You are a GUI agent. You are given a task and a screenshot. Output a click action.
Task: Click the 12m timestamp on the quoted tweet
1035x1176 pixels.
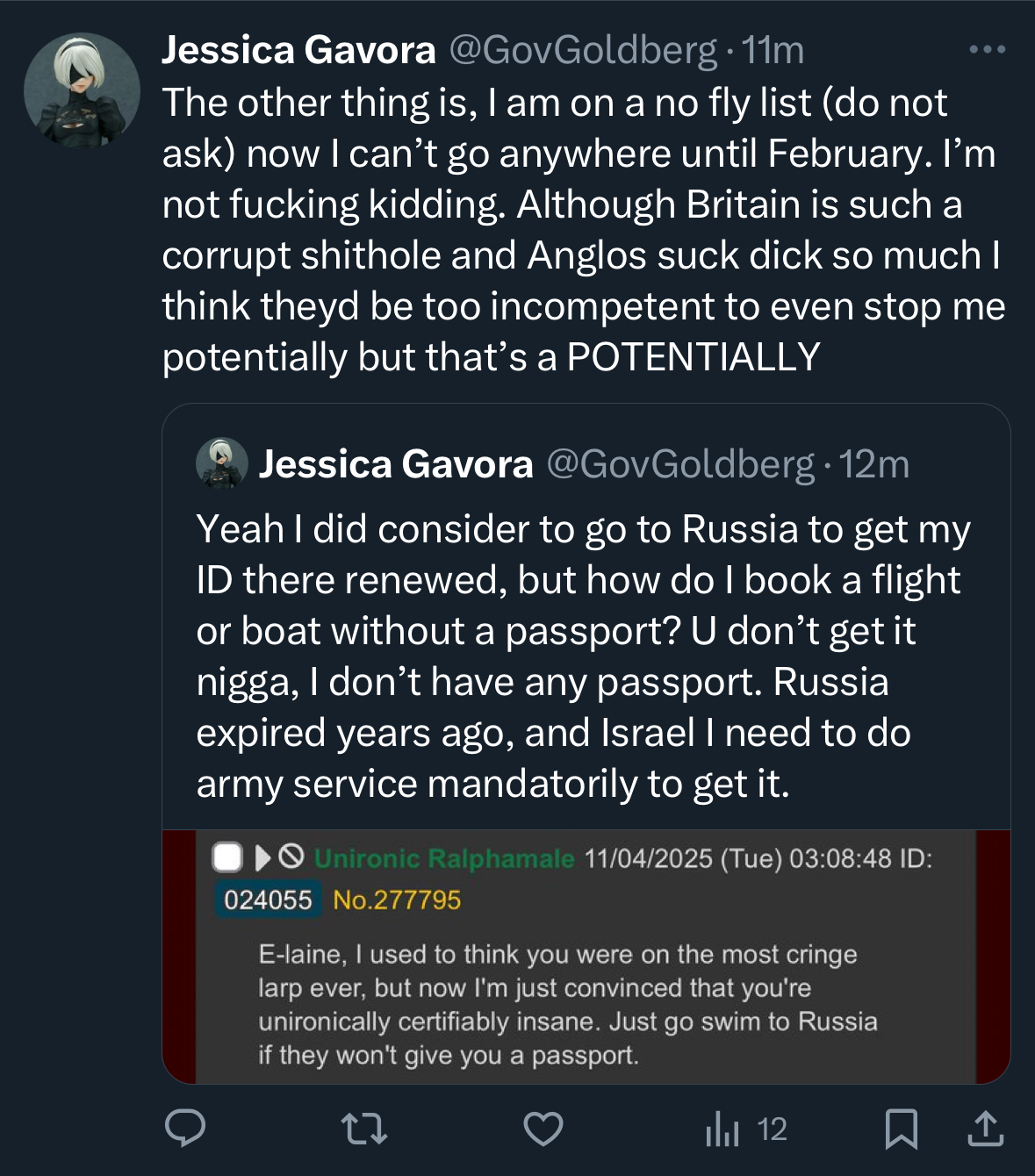pyautogui.click(x=874, y=463)
